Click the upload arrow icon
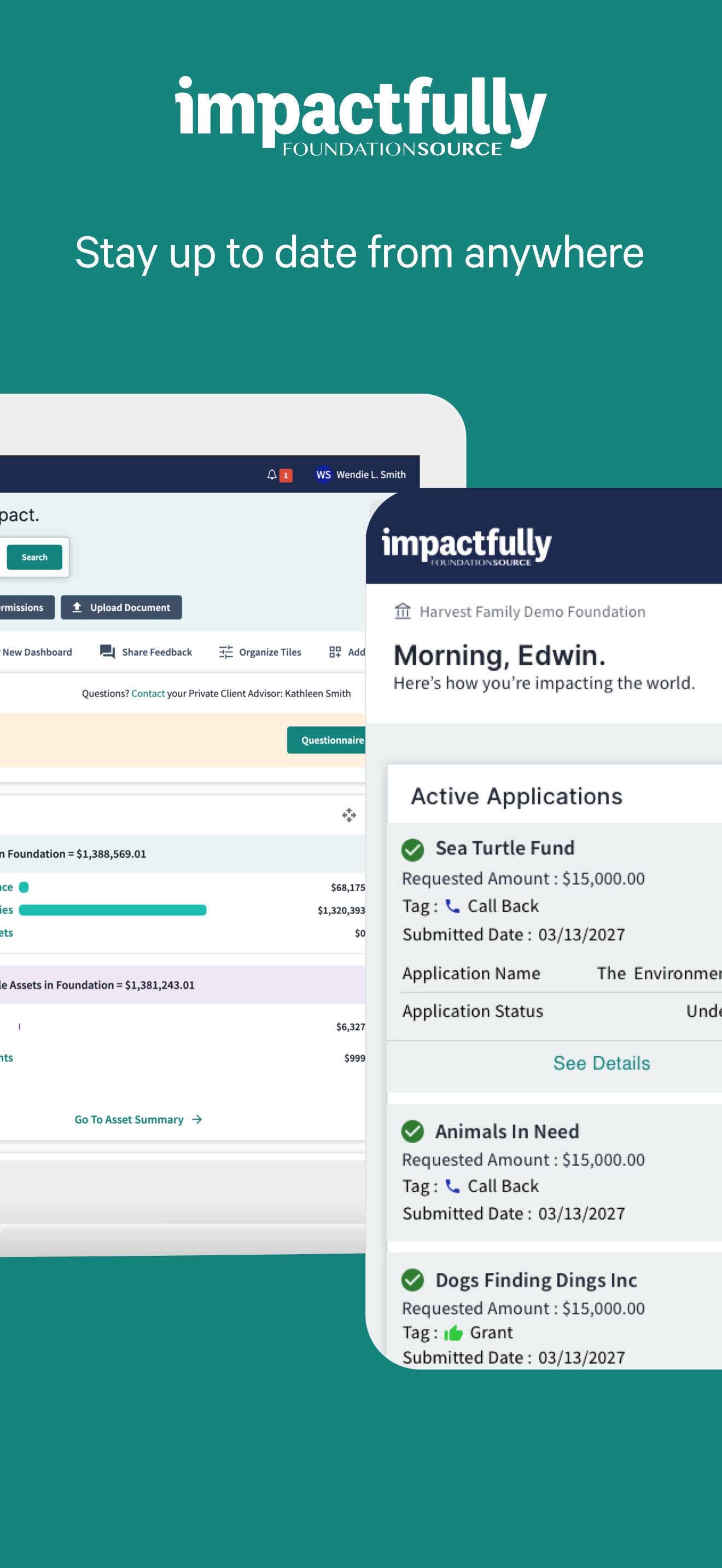This screenshot has height=1568, width=722. pos(77,607)
